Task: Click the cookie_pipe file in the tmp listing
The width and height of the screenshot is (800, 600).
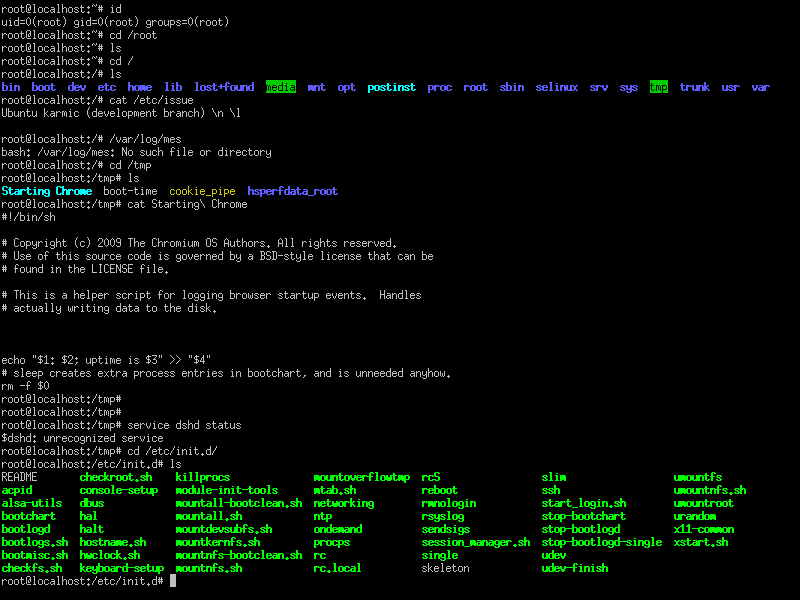Action: [203, 191]
